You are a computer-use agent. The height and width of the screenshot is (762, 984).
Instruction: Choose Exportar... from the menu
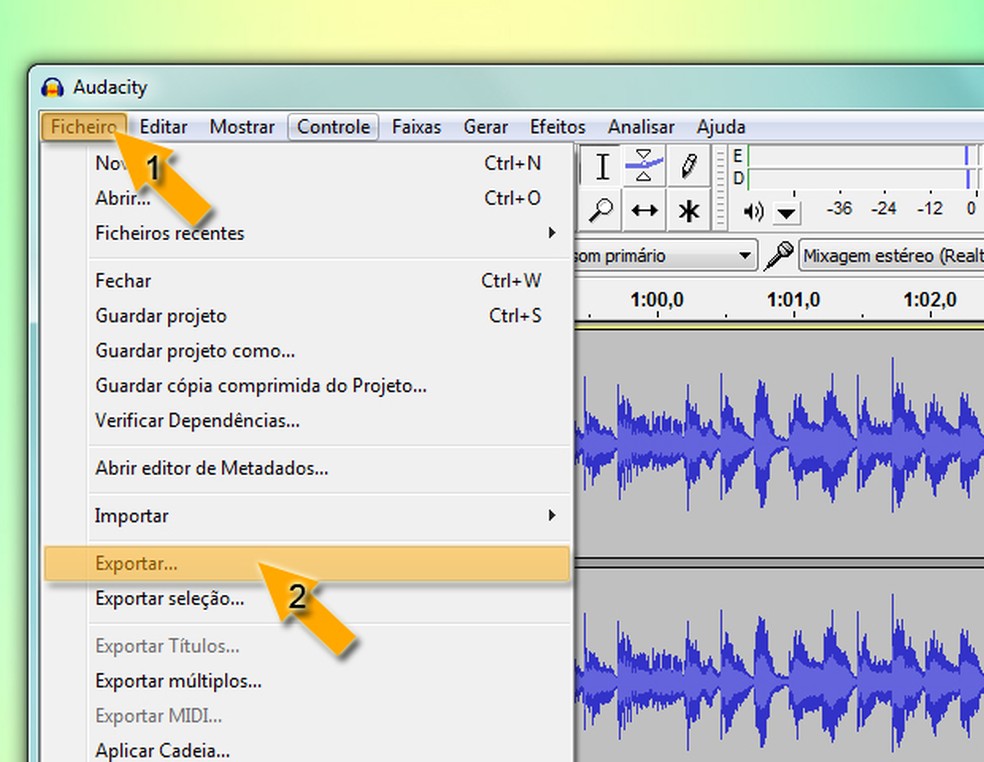click(137, 564)
